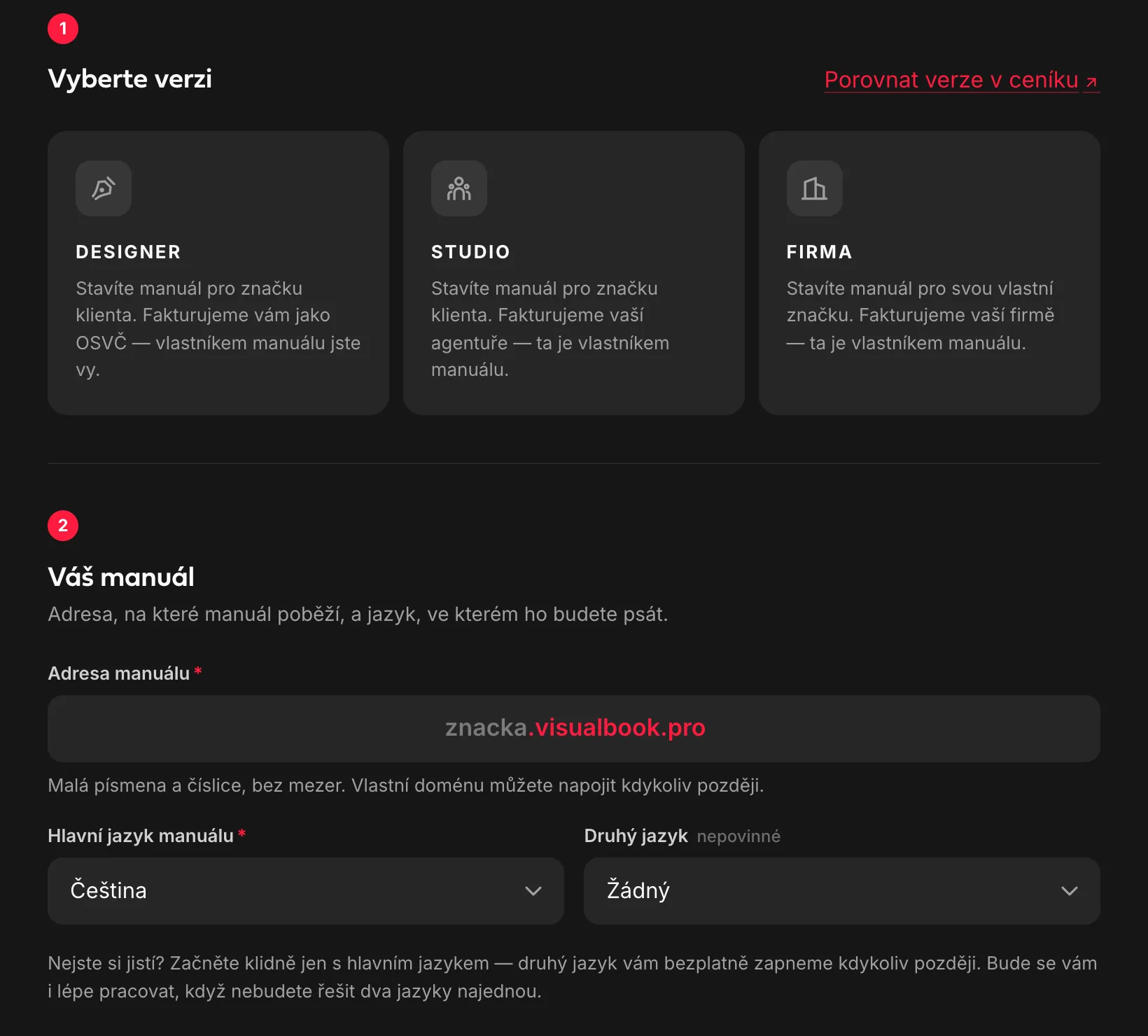Click the Designer card description text
Image resolution: width=1148 pixels, height=1036 pixels.
(218, 329)
